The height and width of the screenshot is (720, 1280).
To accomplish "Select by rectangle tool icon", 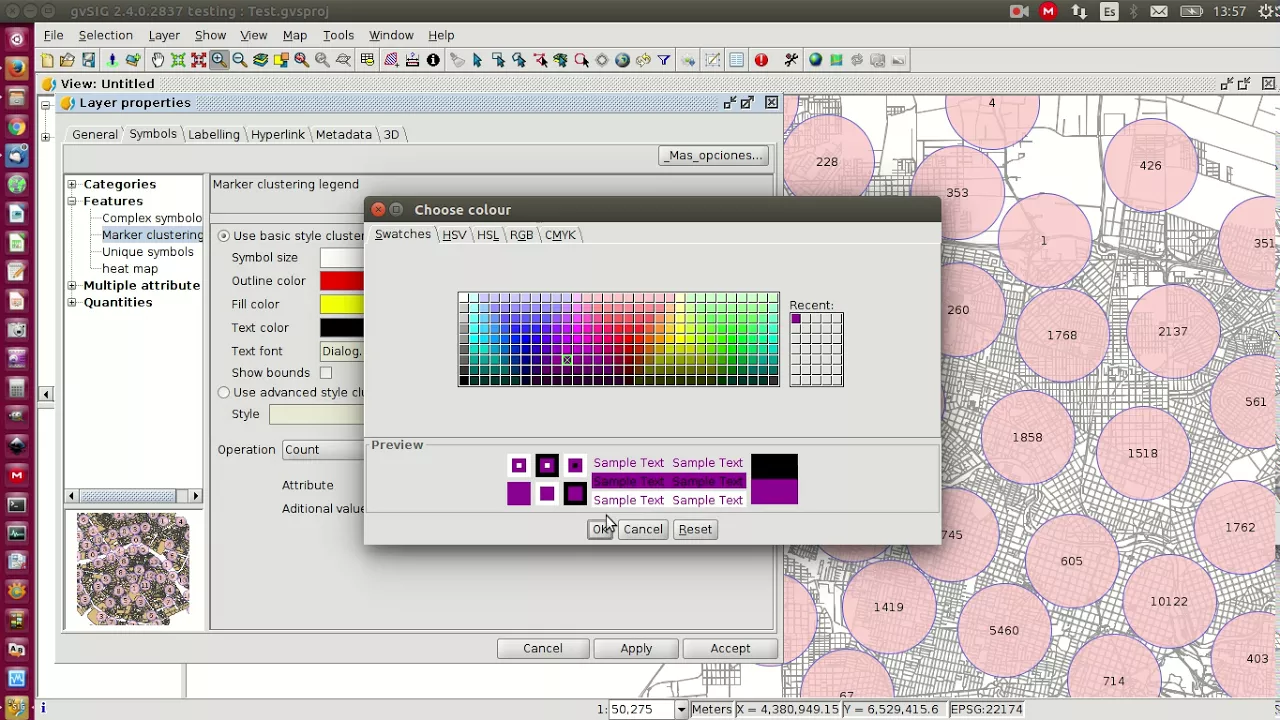I will tap(498, 60).
